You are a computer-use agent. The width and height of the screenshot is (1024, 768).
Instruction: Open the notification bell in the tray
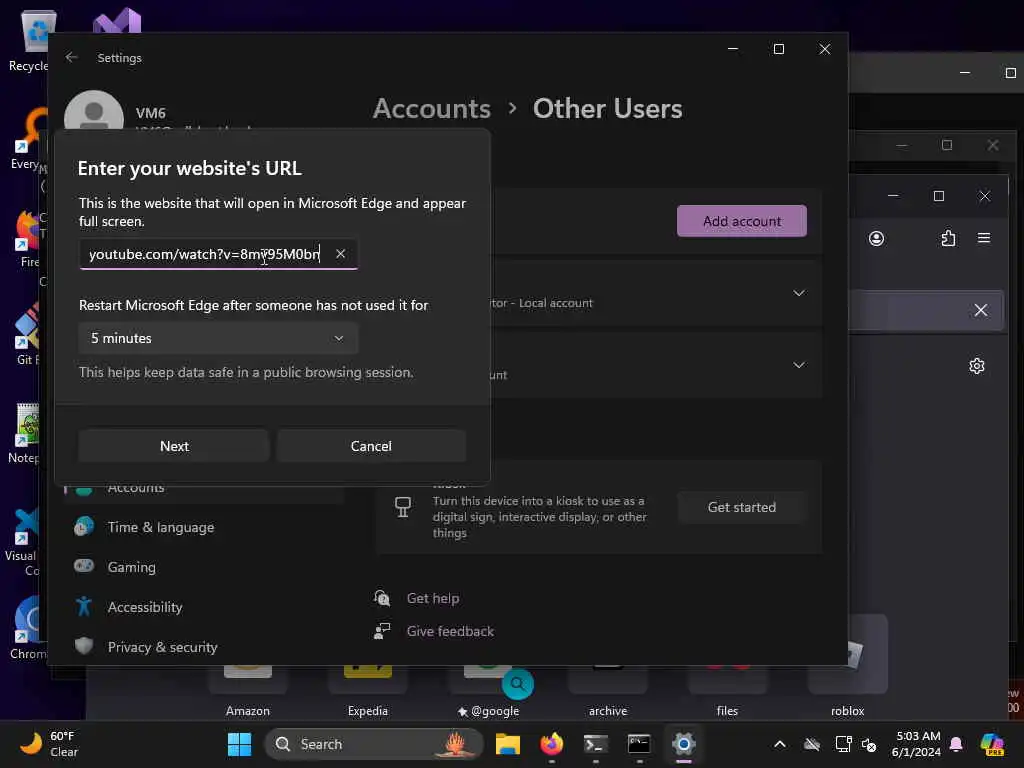coord(956,744)
